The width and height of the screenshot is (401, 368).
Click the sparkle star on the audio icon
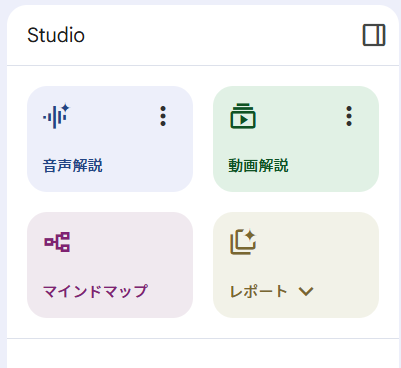66,108
